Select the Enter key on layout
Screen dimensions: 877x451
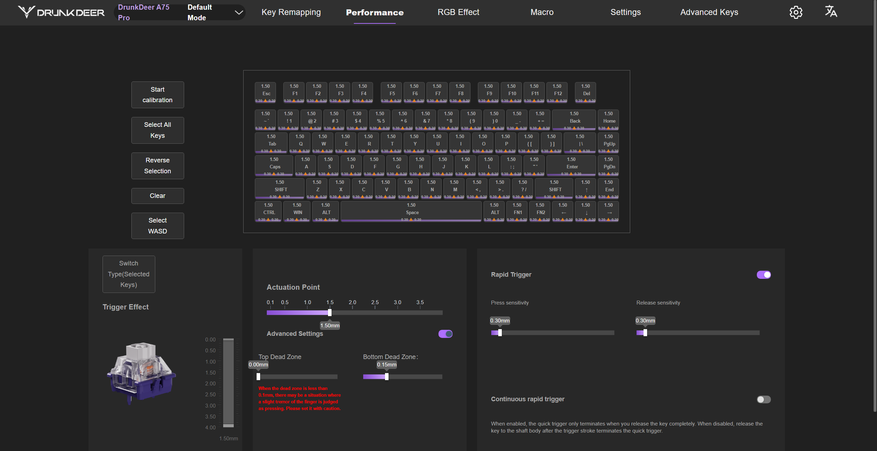pyautogui.click(x=571, y=165)
